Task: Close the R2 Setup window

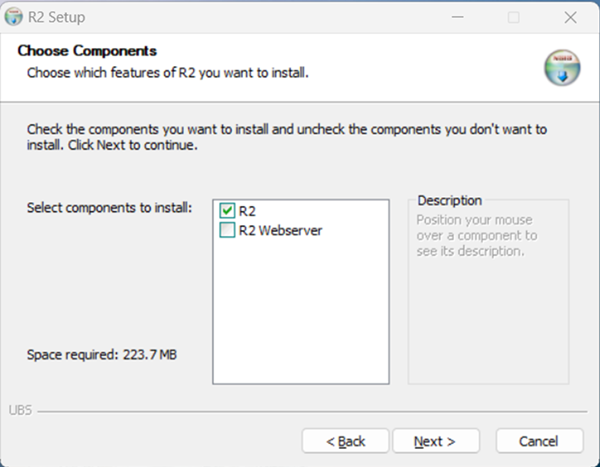Action: (x=569, y=17)
